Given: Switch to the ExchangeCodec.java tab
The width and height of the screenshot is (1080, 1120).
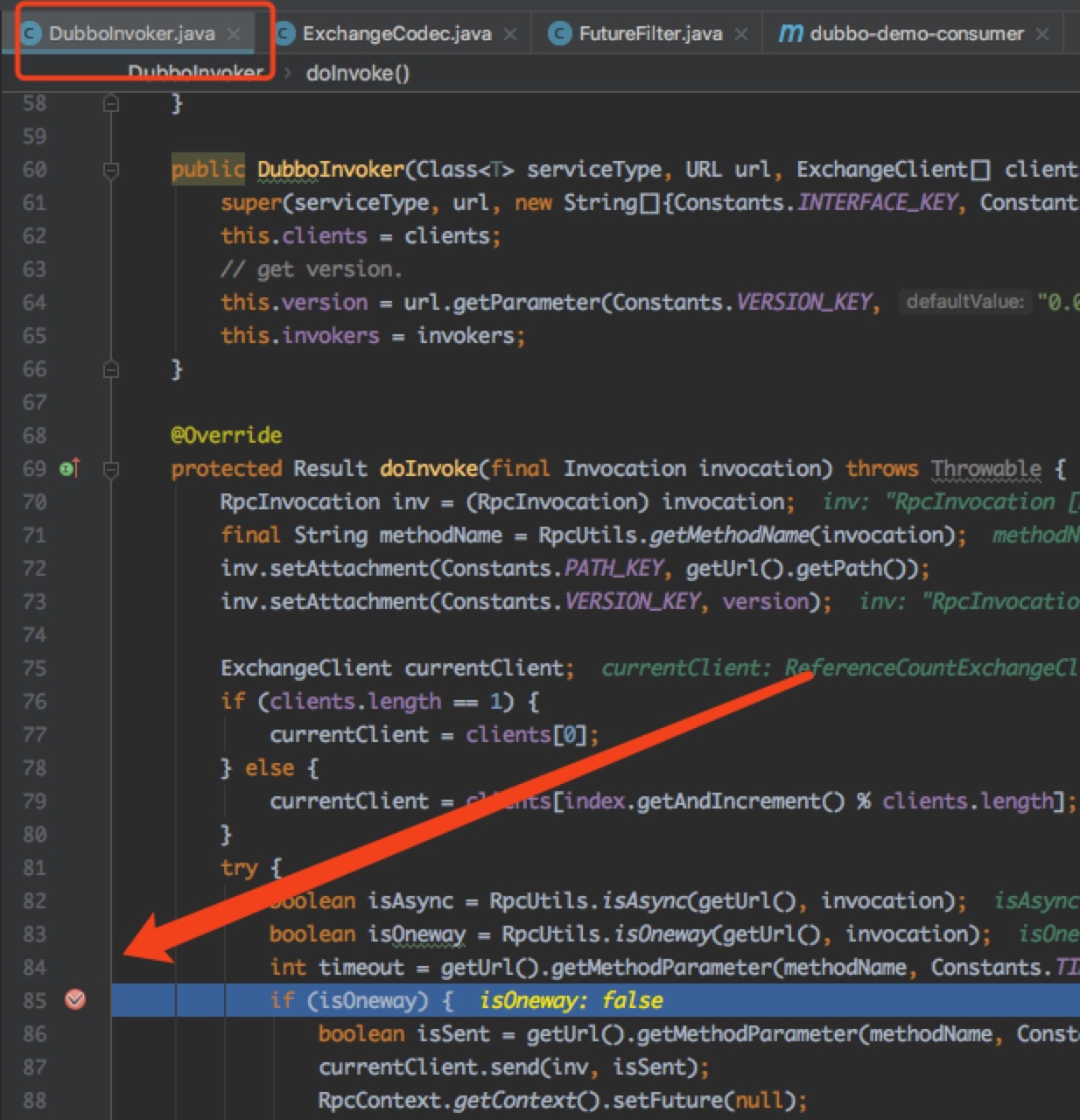Looking at the screenshot, I should coord(396,33).
